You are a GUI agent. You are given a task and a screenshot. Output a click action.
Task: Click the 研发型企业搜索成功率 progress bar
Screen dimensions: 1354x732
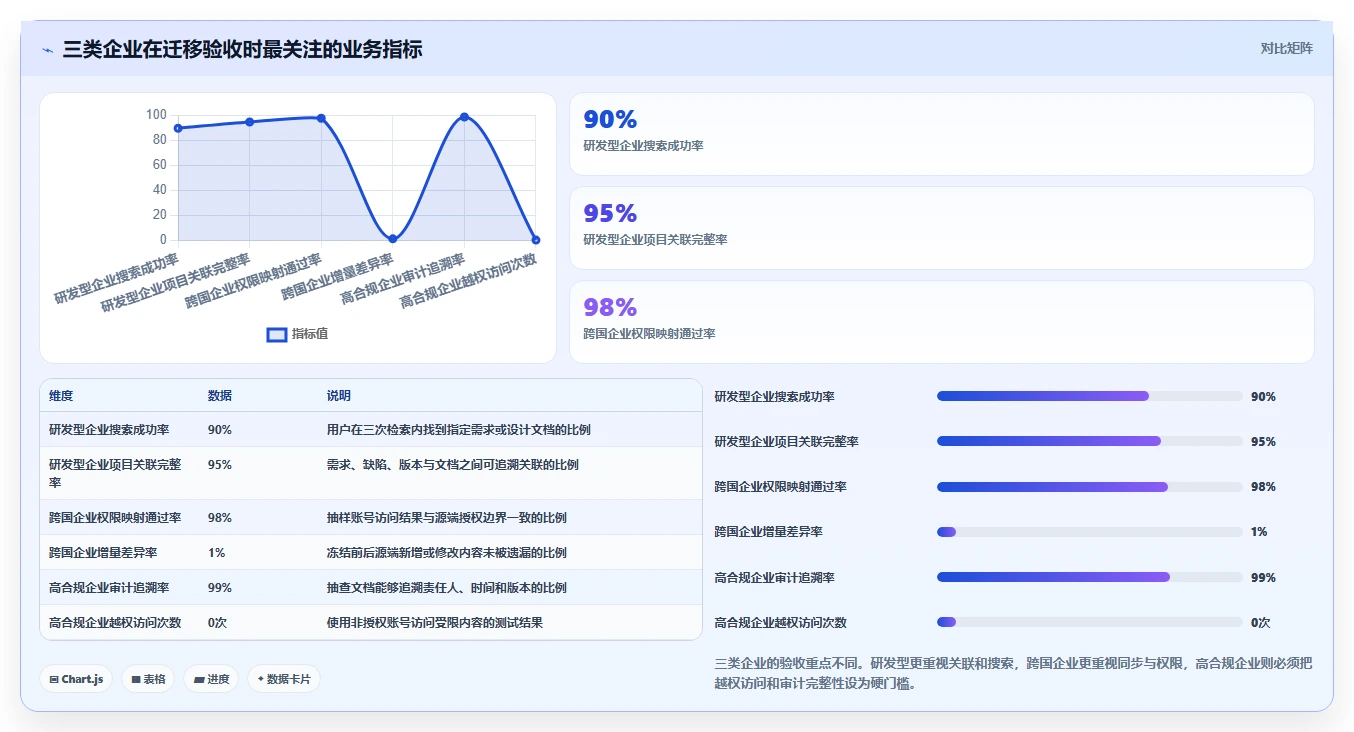click(x=1089, y=396)
